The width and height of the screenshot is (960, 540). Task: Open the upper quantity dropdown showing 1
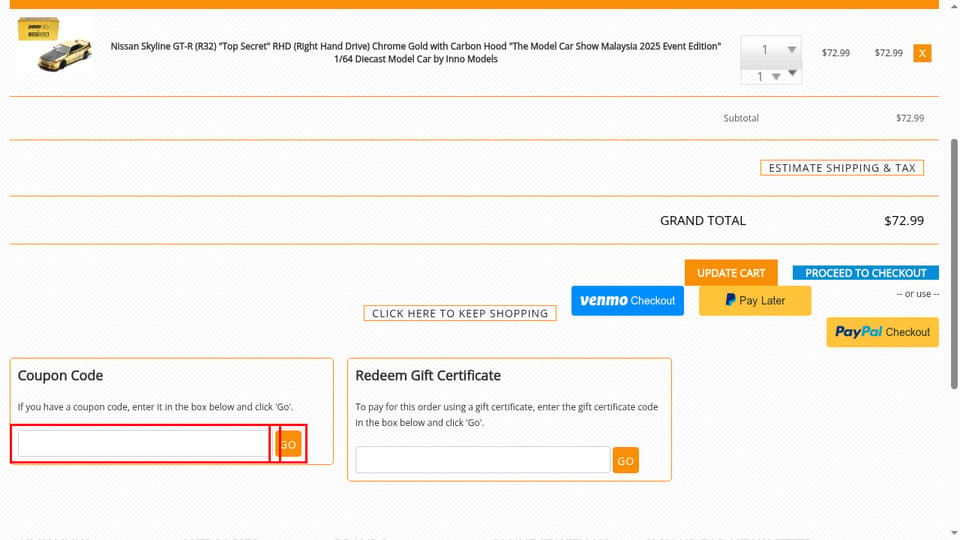[x=771, y=50]
